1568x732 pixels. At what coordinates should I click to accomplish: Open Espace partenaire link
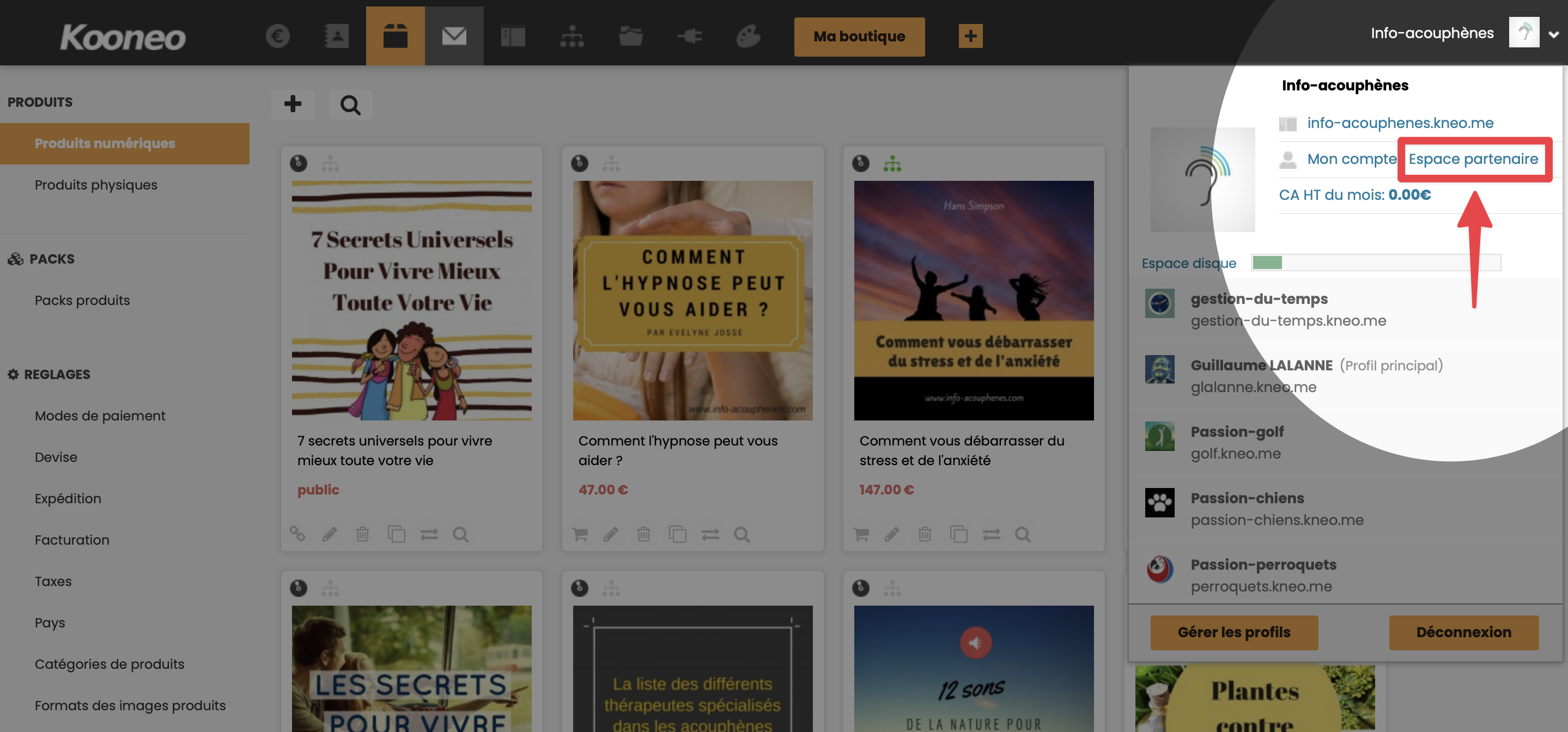tap(1473, 160)
